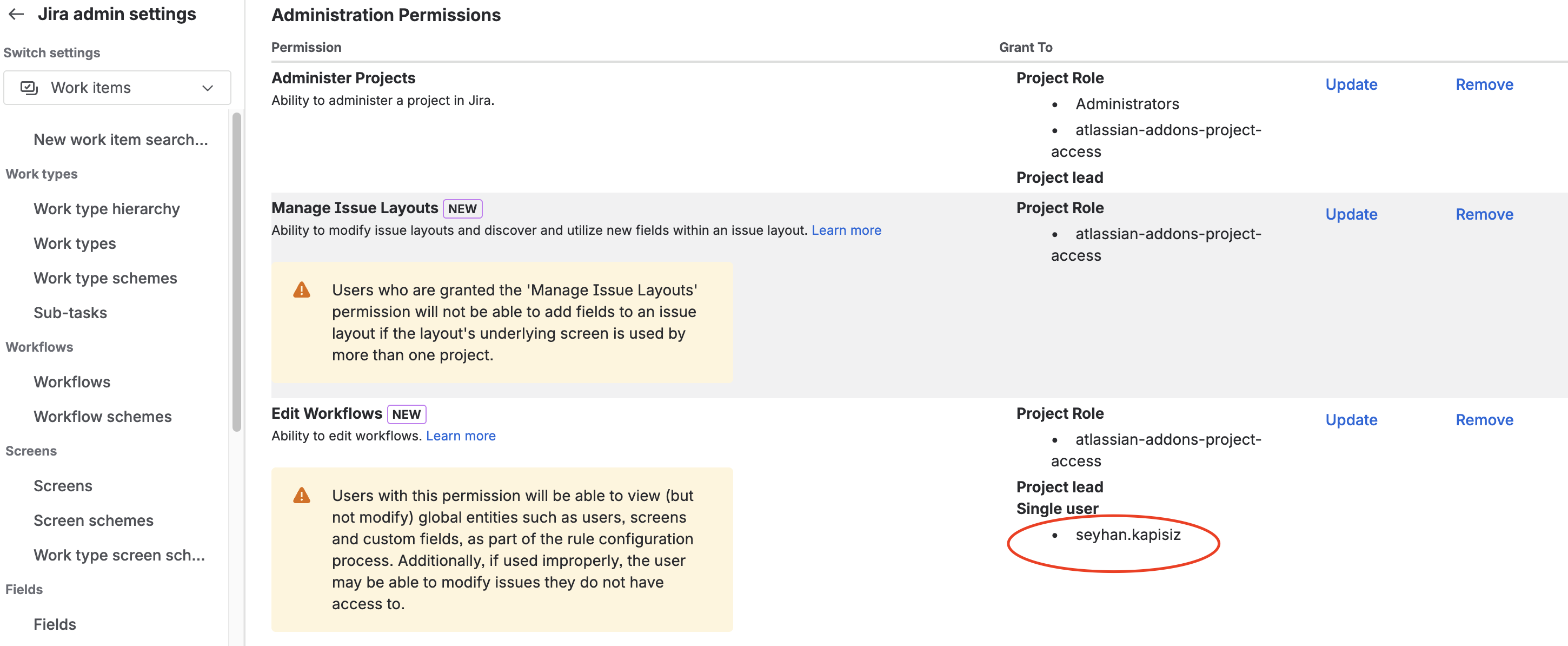1568x646 pixels.
Task: Open New work item search in sidebar
Action: click(121, 140)
